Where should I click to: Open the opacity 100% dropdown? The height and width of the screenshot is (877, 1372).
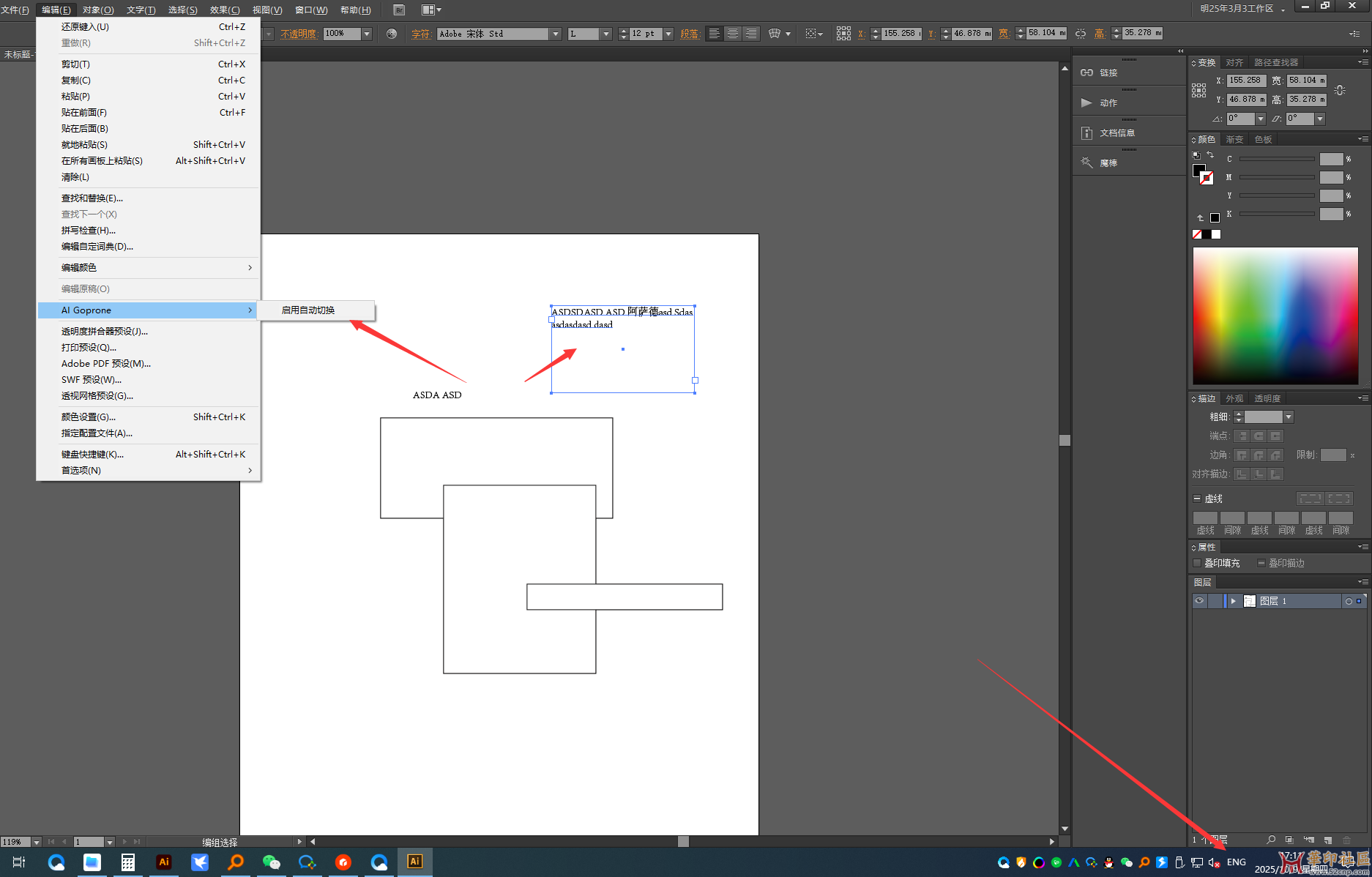coord(367,34)
